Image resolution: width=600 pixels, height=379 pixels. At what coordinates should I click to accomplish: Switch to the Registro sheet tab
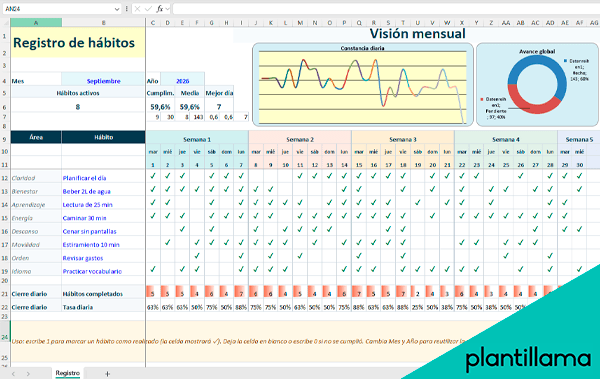(x=68, y=373)
